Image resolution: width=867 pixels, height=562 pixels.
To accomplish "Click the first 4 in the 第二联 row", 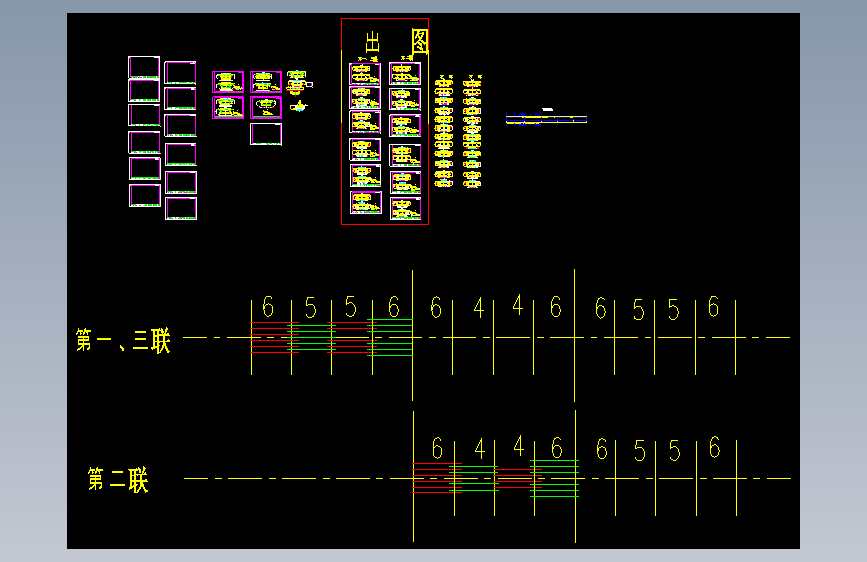I will pyautogui.click(x=479, y=449).
